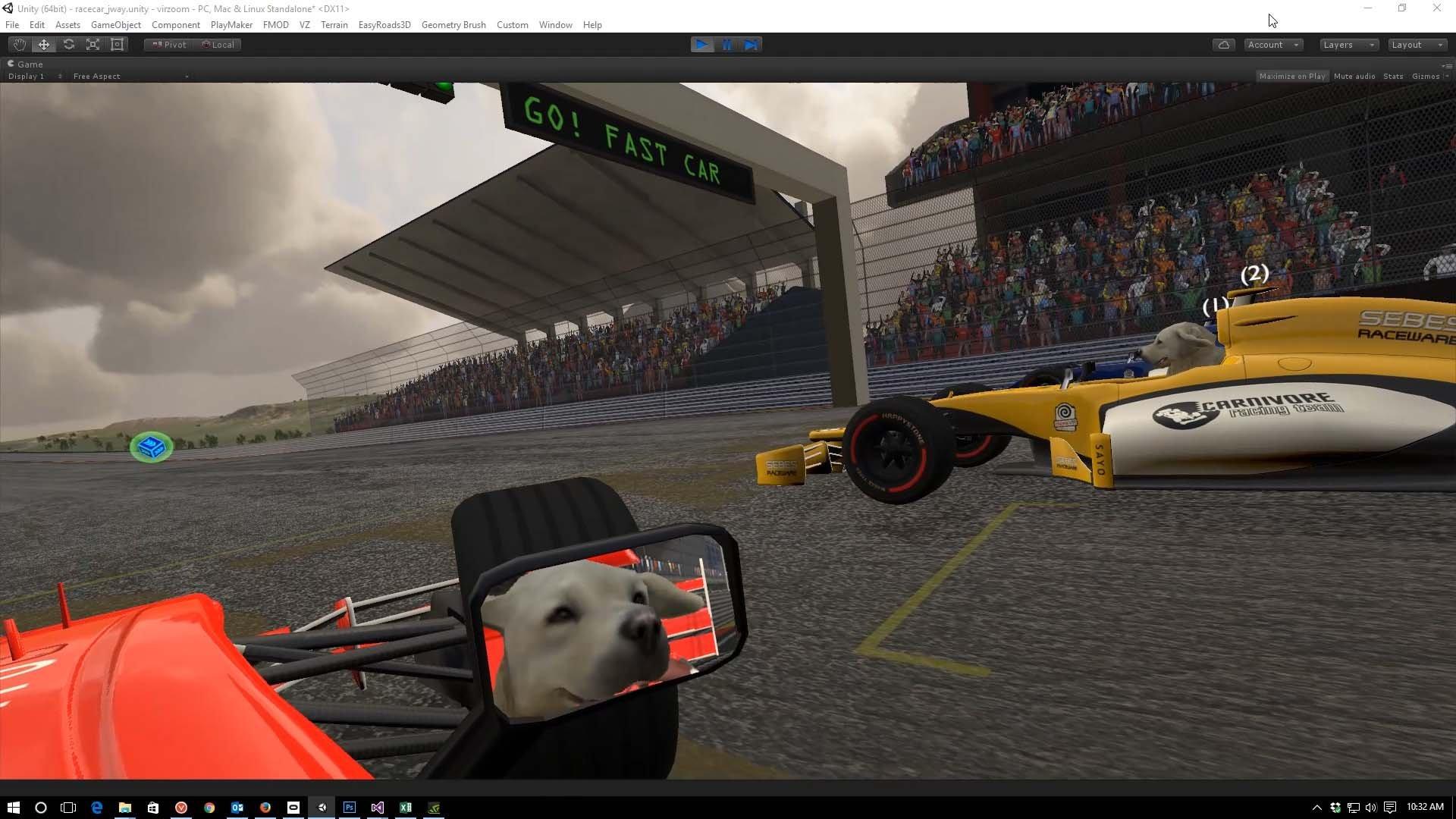Toggle Mute audio in Game view

click(1354, 77)
